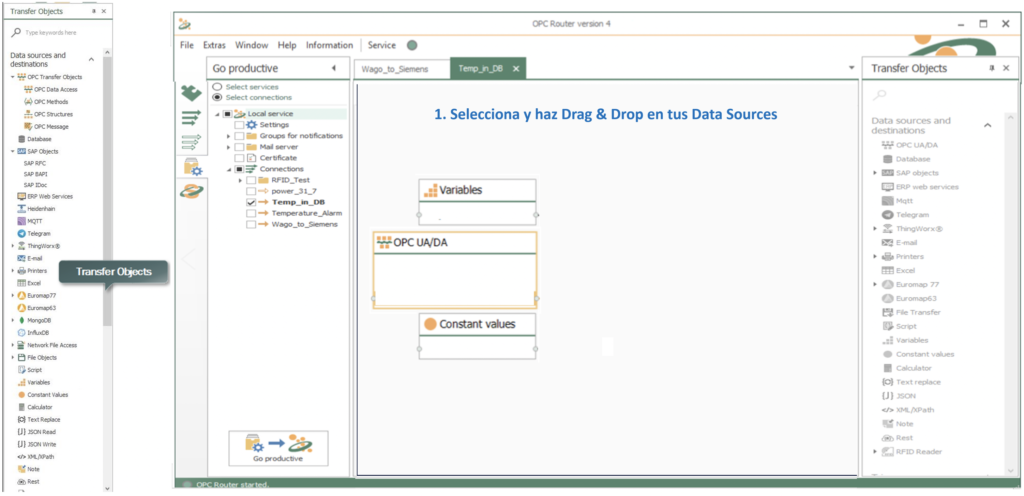
Task: Choose the OPC Structures icon
Action: 28,114
